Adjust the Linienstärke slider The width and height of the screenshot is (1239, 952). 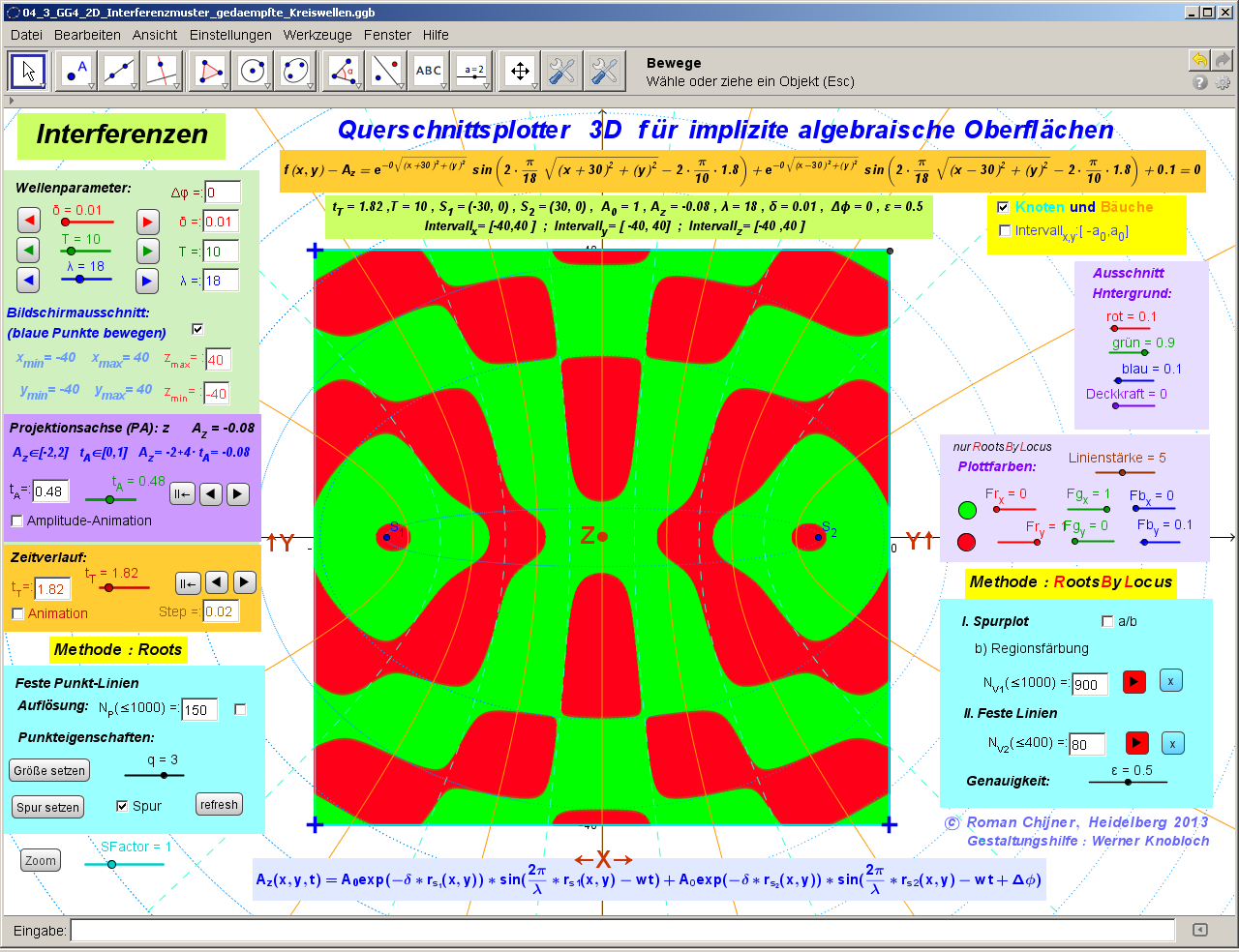point(1123,473)
